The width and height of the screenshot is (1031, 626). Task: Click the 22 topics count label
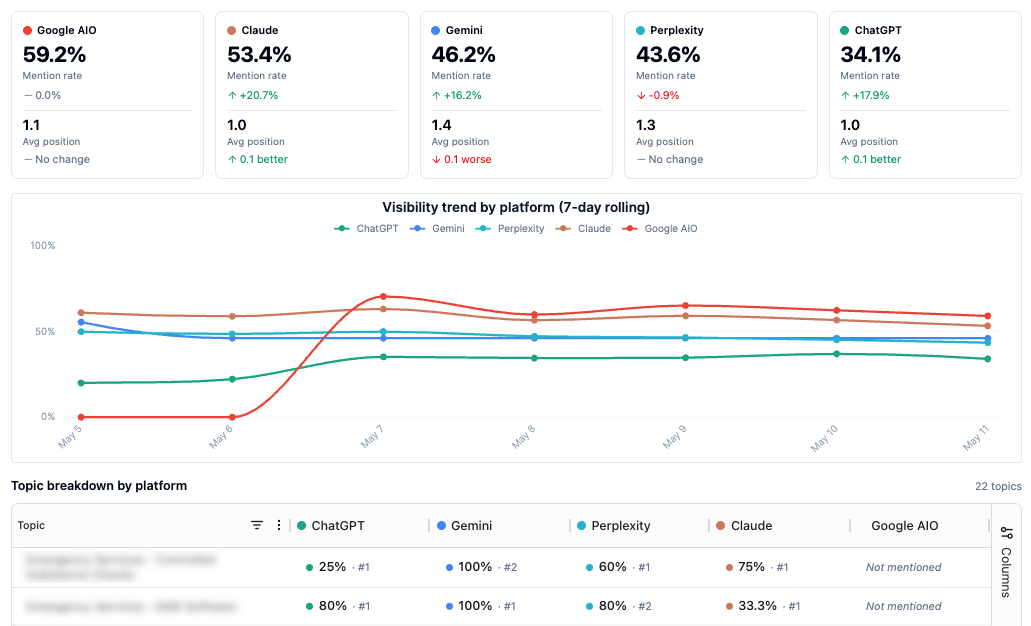coord(998,486)
